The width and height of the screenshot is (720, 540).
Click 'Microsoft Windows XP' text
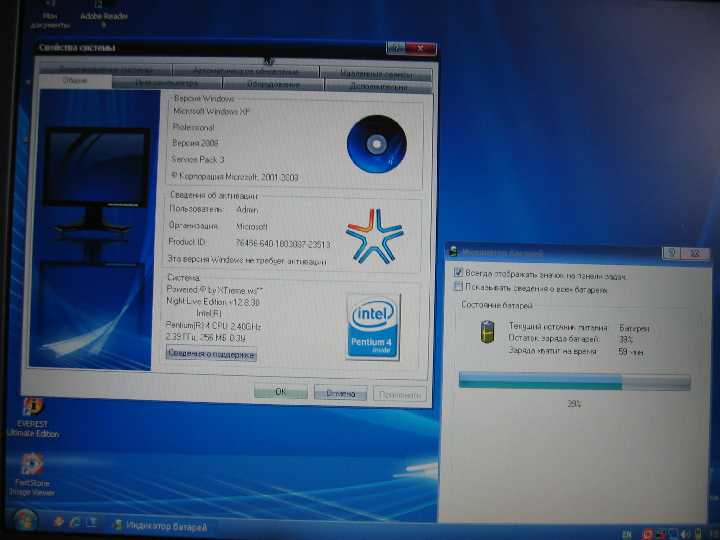[x=211, y=111]
